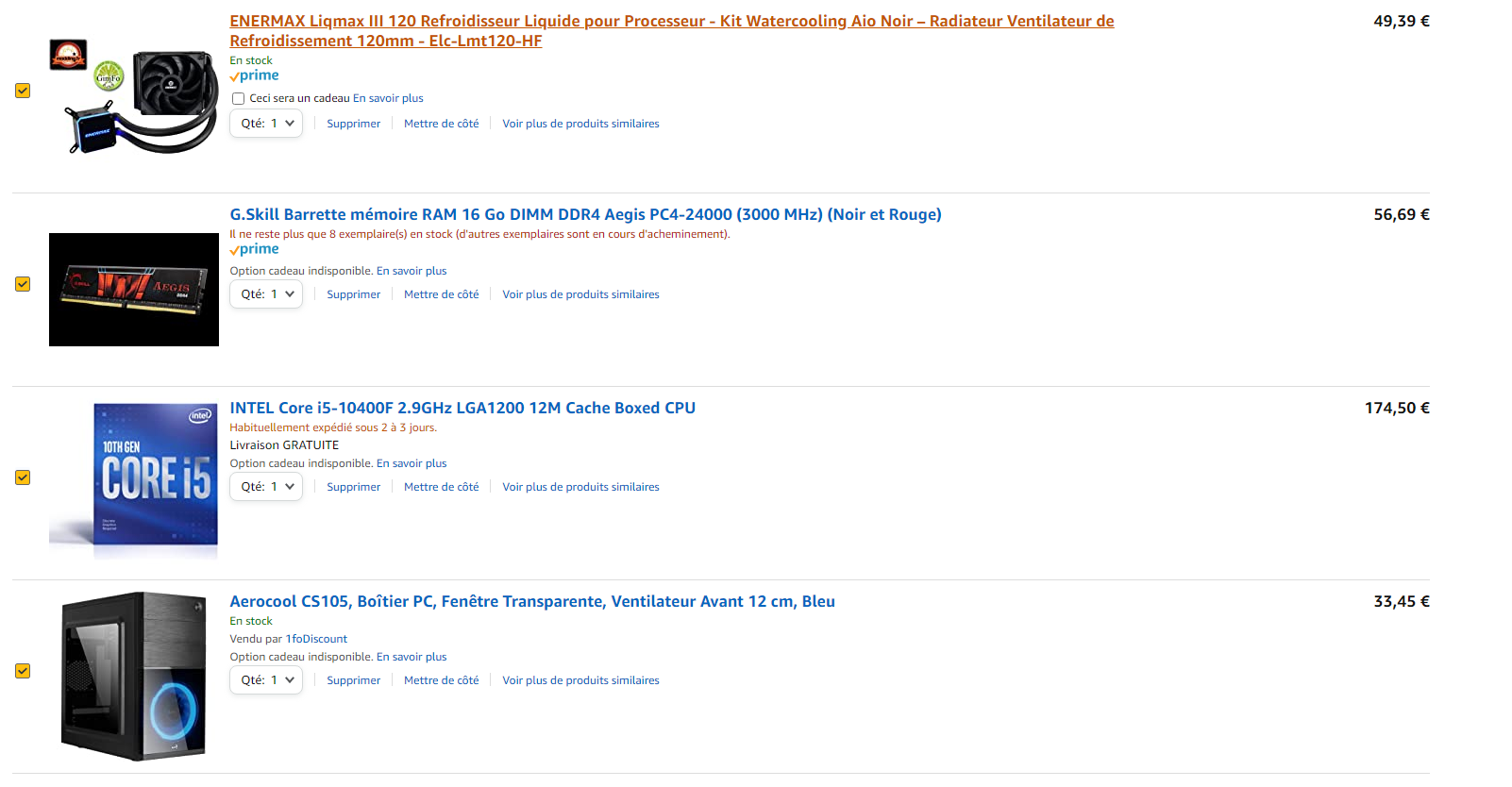Click 'Supprimer' for the ENERMAX cooler
The height and width of the screenshot is (787, 1512).
click(x=353, y=124)
